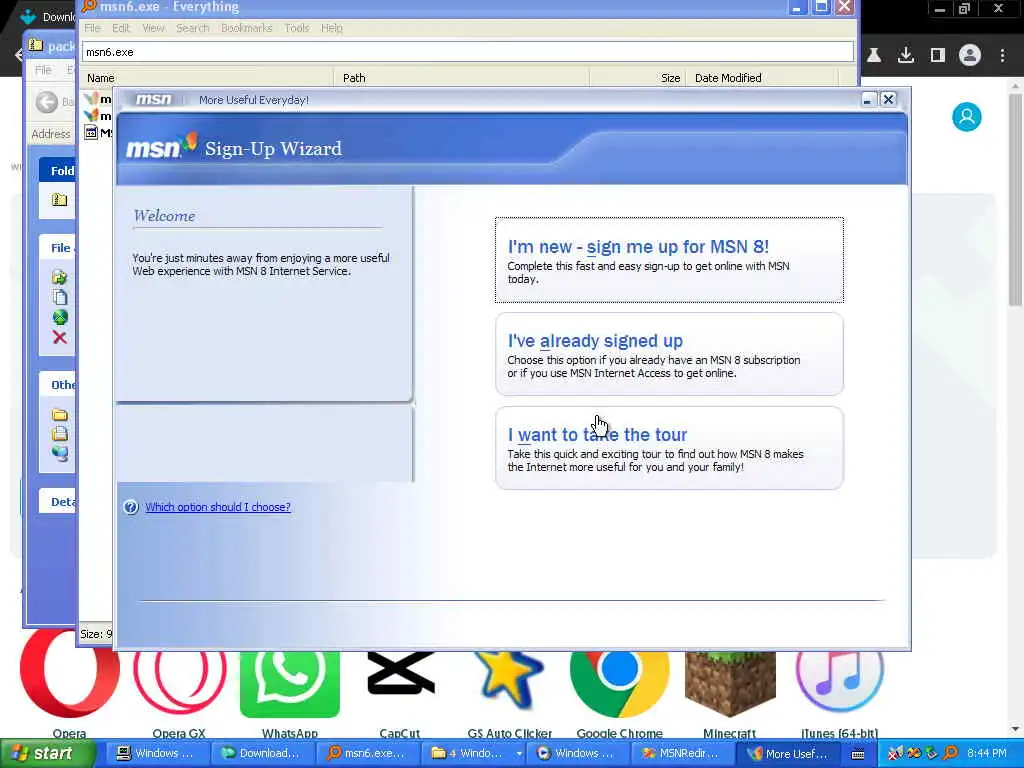Click the blue question mark help icon
The width and height of the screenshot is (1024, 768).
tap(131, 507)
